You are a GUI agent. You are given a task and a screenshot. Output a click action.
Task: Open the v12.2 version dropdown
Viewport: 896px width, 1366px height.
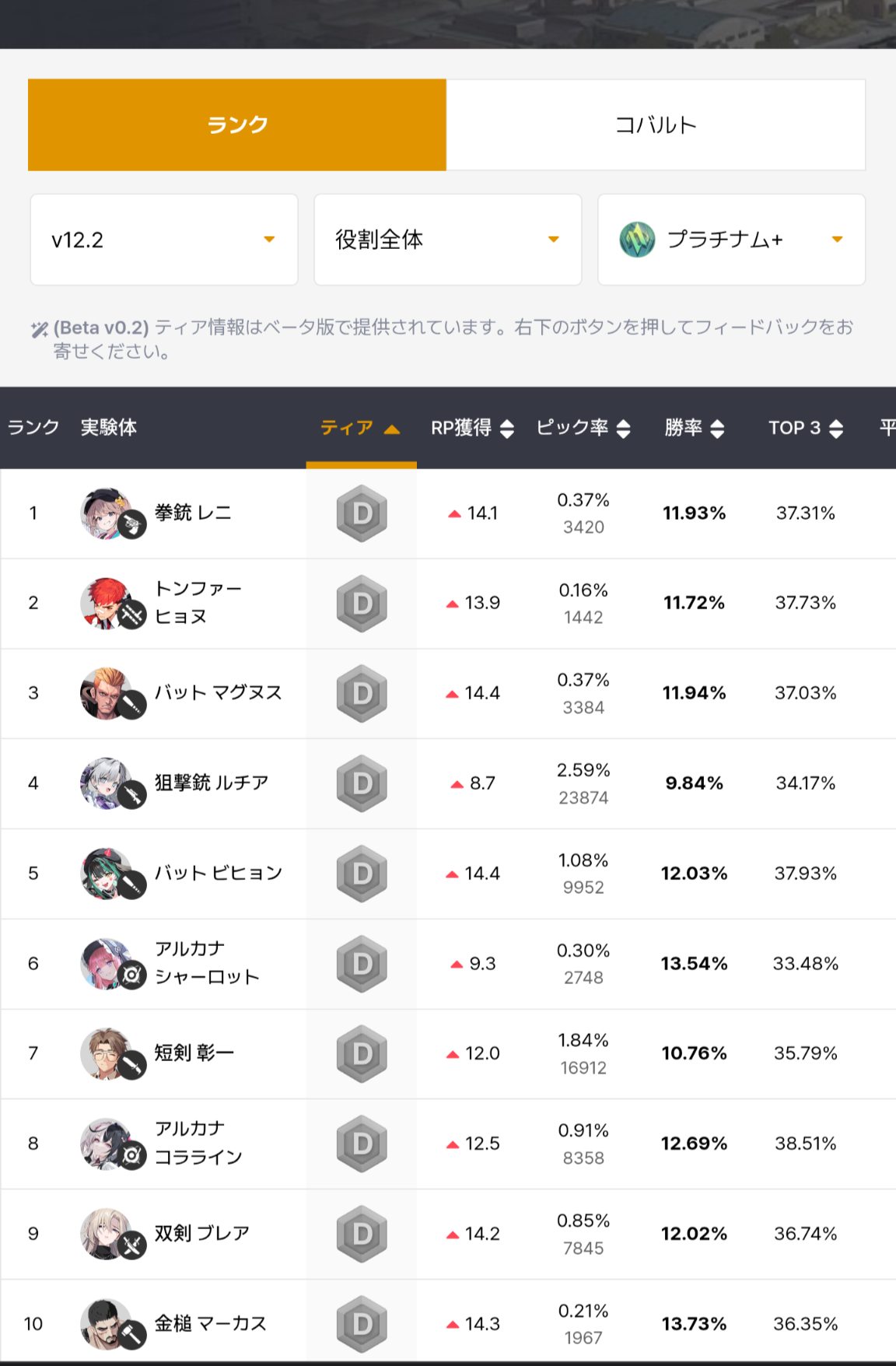(164, 240)
